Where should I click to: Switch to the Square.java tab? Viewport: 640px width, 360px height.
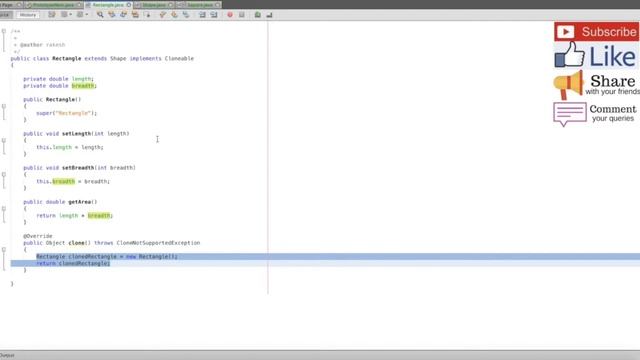pyautogui.click(x=199, y=5)
